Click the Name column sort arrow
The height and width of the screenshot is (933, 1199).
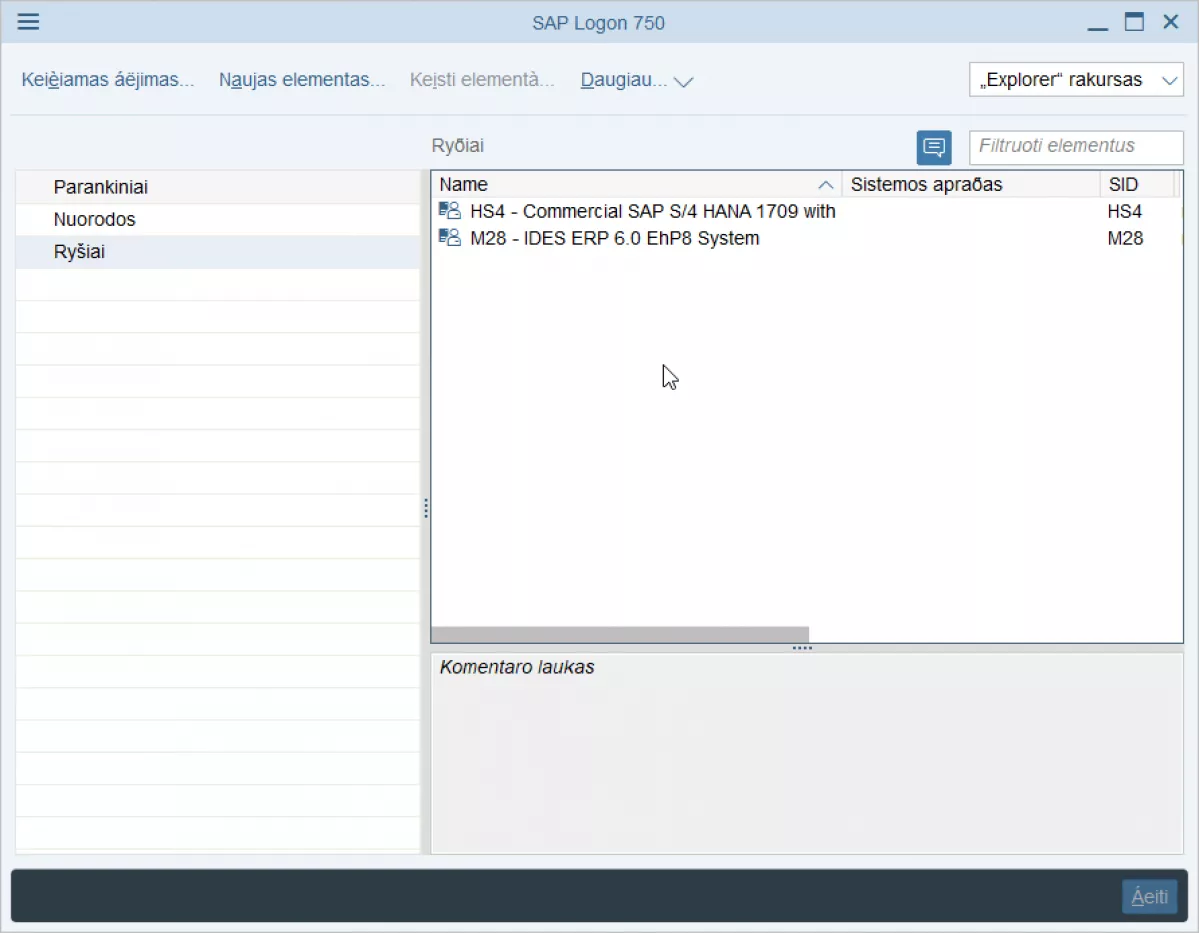tap(825, 185)
